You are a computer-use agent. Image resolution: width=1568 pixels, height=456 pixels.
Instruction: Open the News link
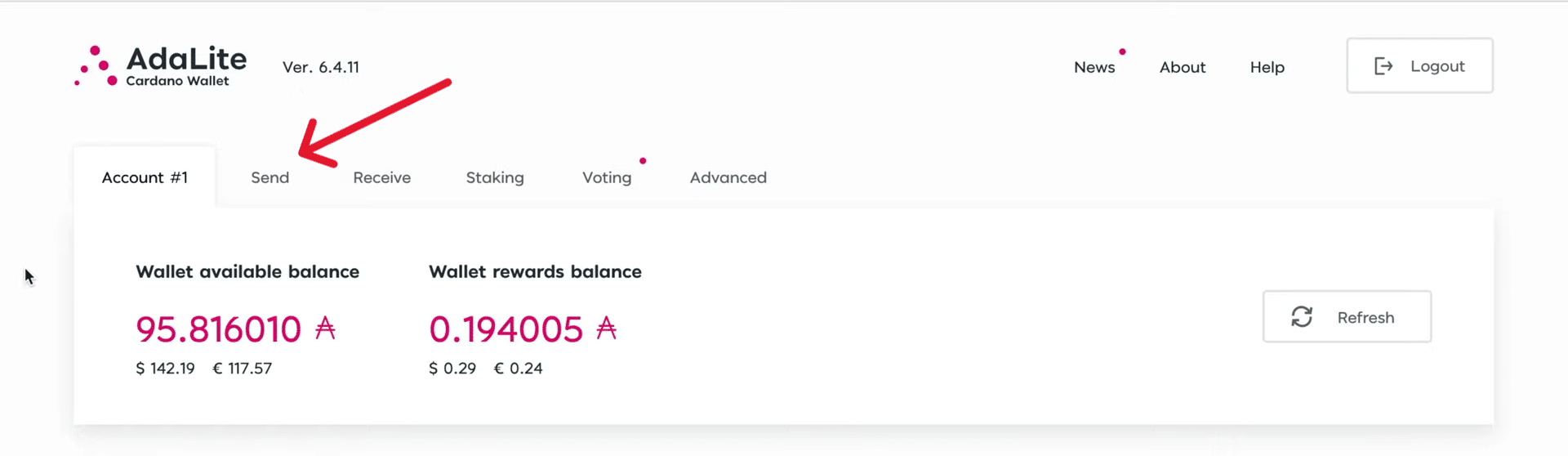(1094, 67)
